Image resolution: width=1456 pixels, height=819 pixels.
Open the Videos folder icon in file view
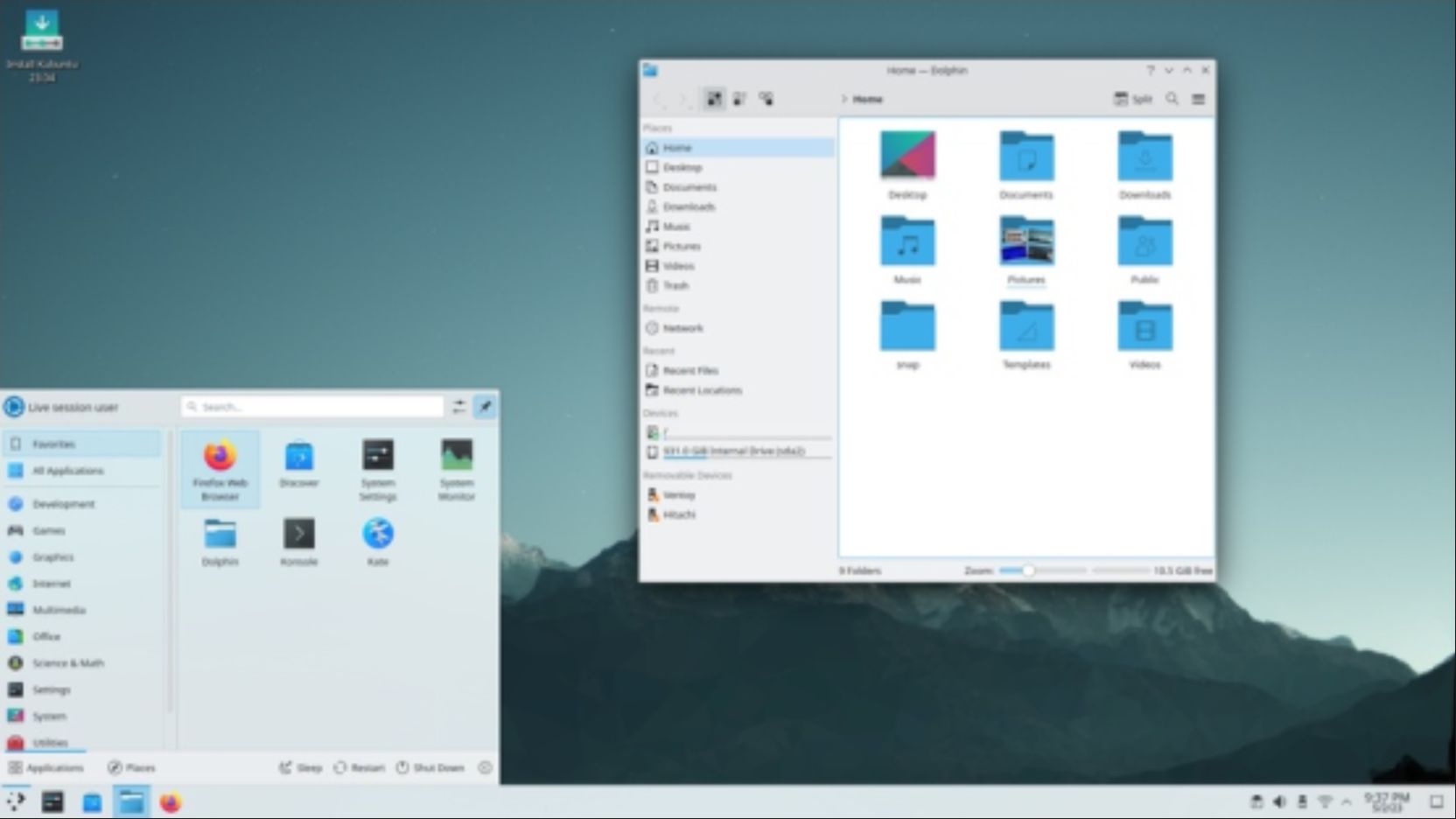(1144, 335)
